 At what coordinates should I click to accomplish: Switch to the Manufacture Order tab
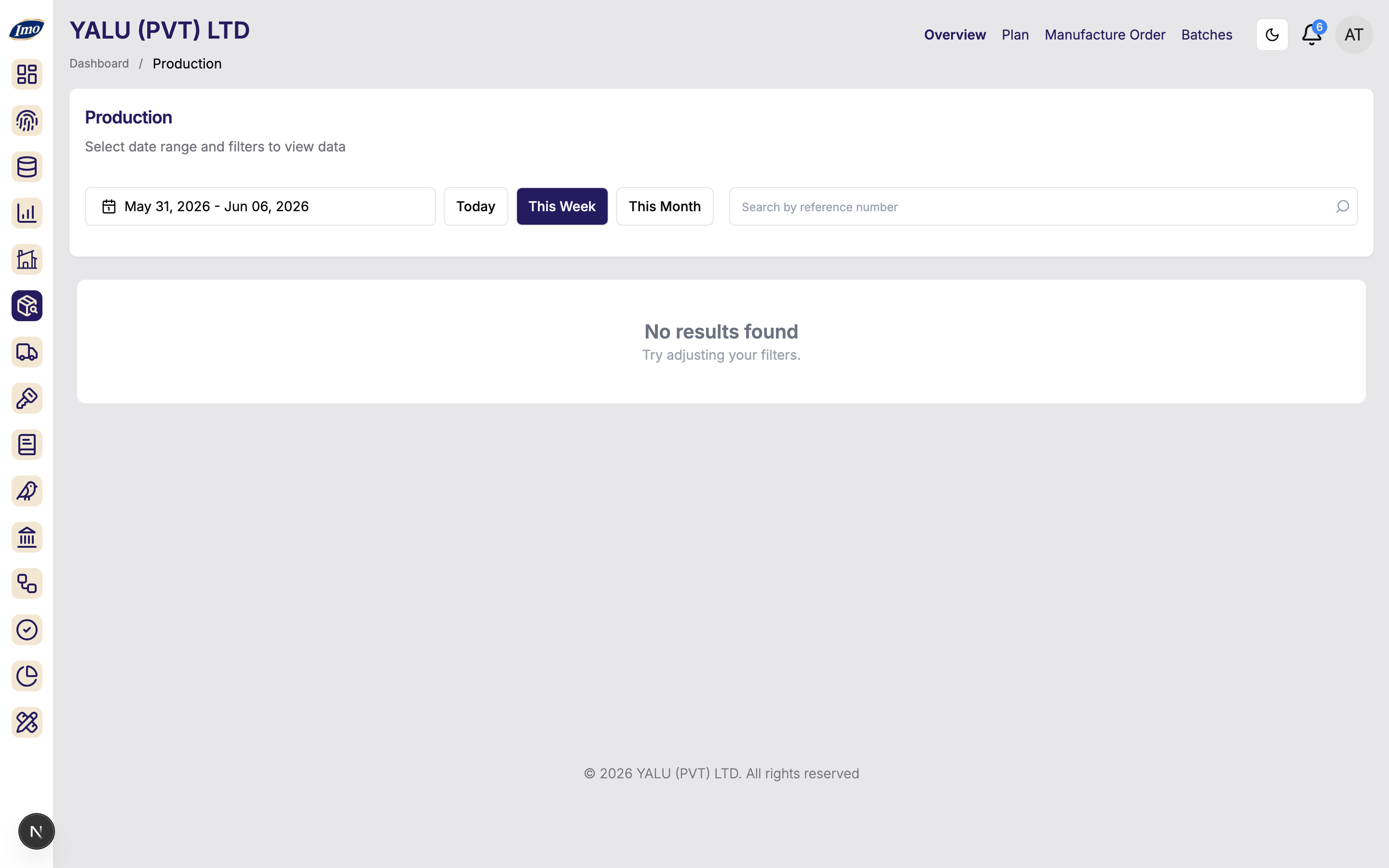pyautogui.click(x=1105, y=35)
